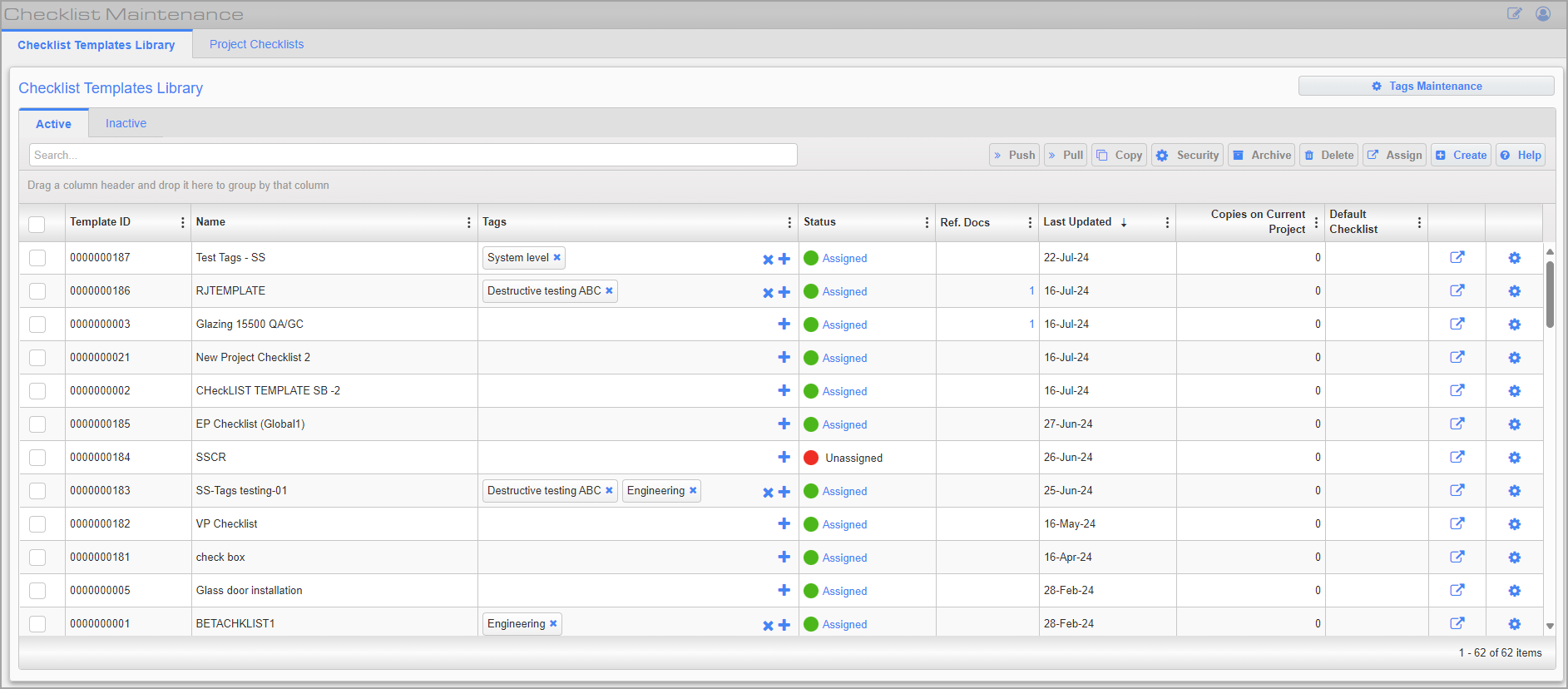This screenshot has height=689, width=1568.
Task: Select checkbox for template 0000000186
Action: pyautogui.click(x=37, y=291)
